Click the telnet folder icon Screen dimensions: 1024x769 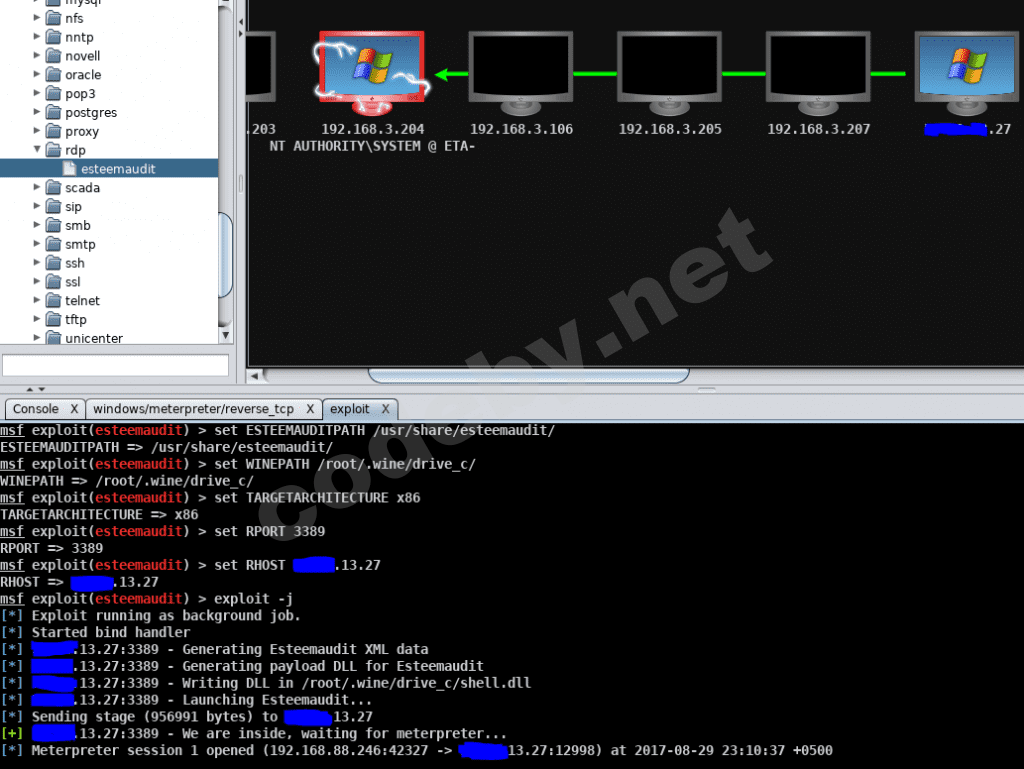pos(54,300)
